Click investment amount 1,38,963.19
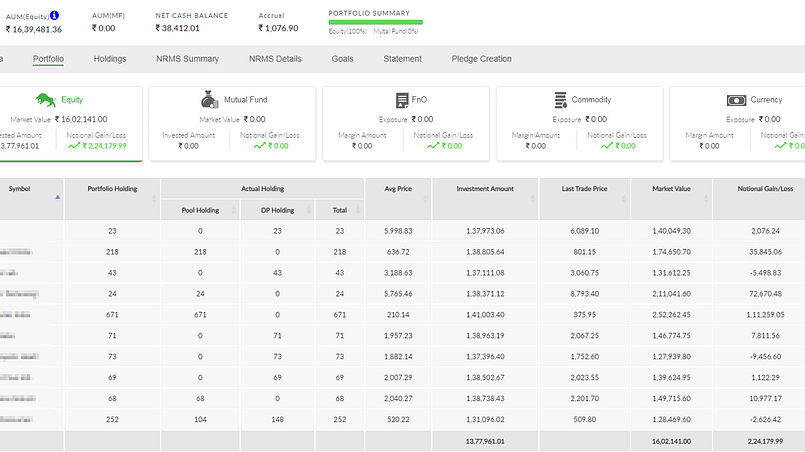 click(485, 336)
